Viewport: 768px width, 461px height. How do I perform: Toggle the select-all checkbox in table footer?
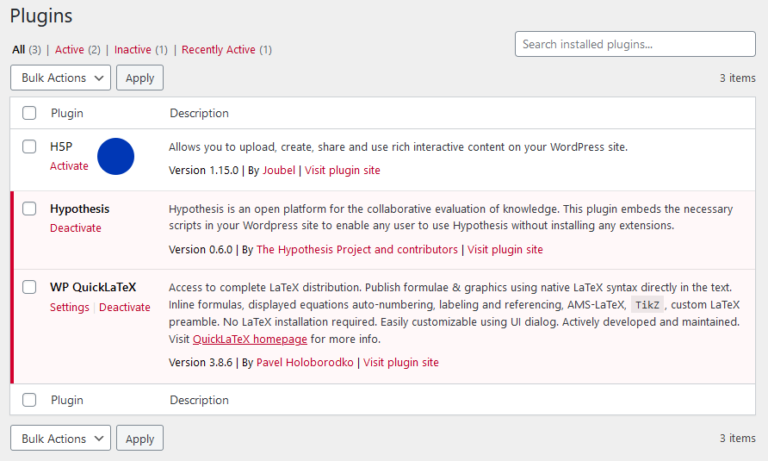[29, 400]
